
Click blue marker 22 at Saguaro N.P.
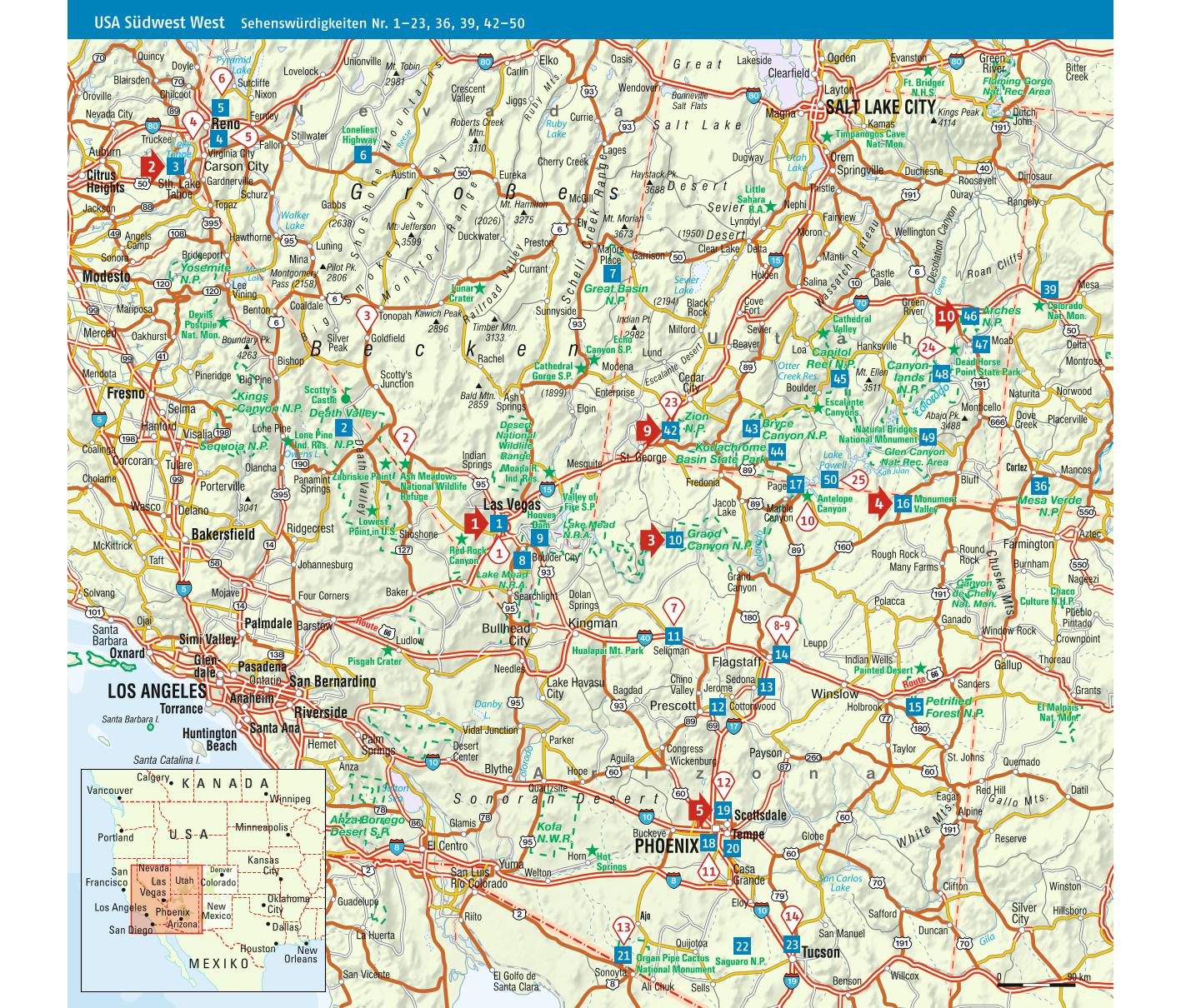[741, 946]
